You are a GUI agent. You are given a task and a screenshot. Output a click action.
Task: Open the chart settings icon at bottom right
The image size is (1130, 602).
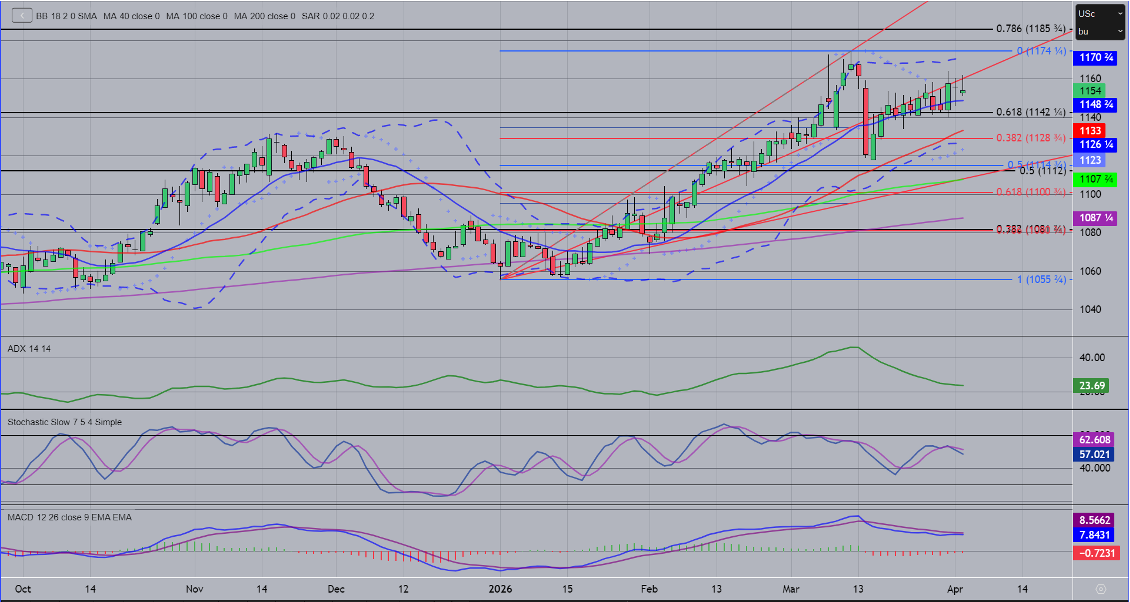point(1100,588)
